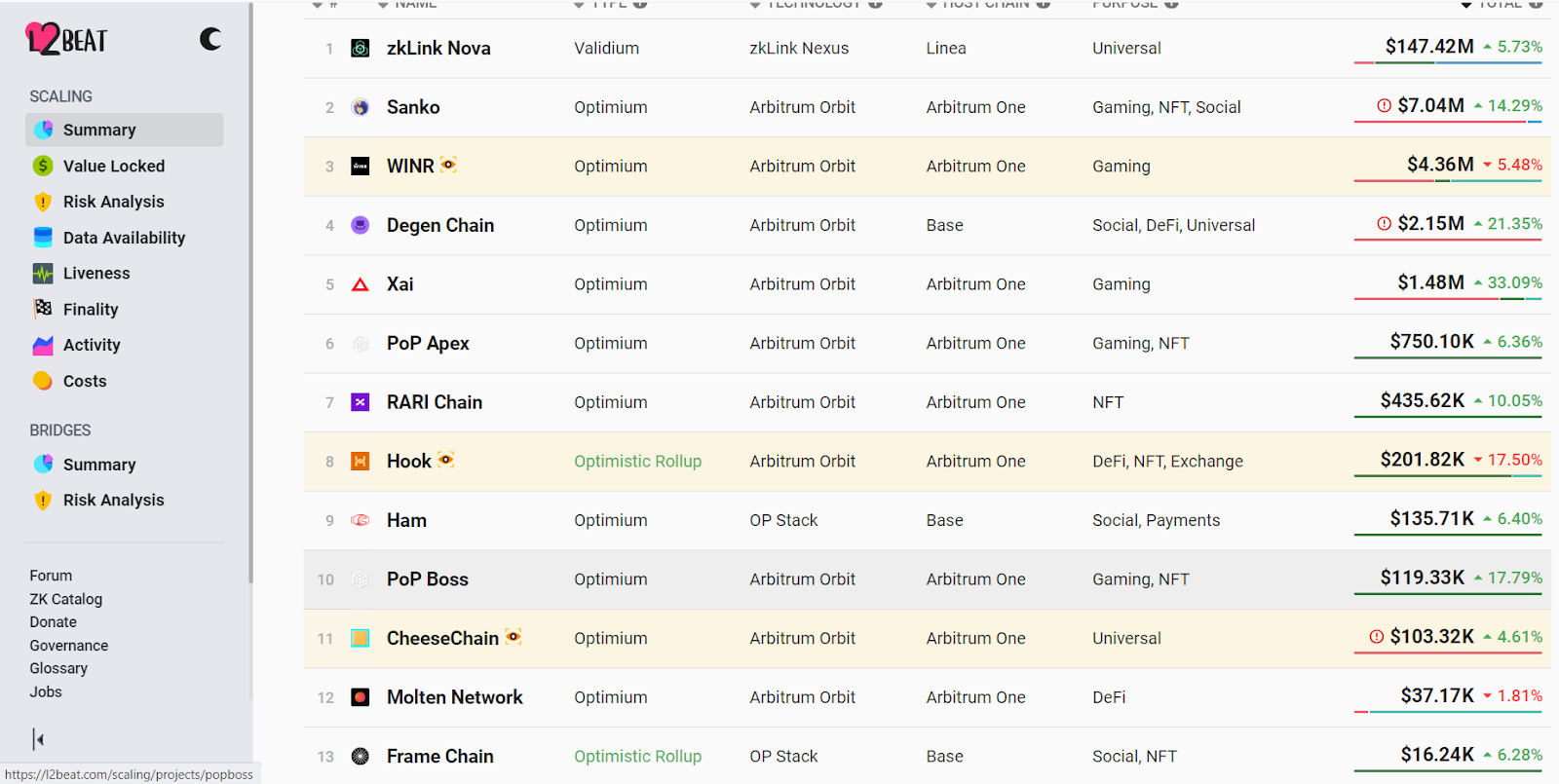Click Ham's OP Stack technology cell
Viewport: 1559px width, 784px height.
click(783, 520)
